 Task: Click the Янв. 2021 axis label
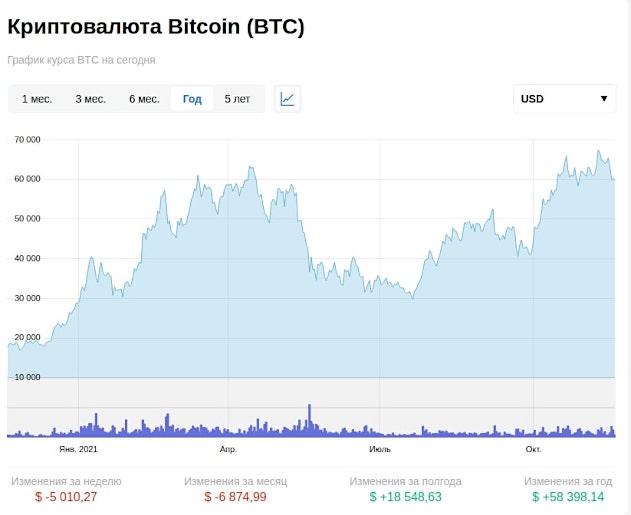point(78,449)
